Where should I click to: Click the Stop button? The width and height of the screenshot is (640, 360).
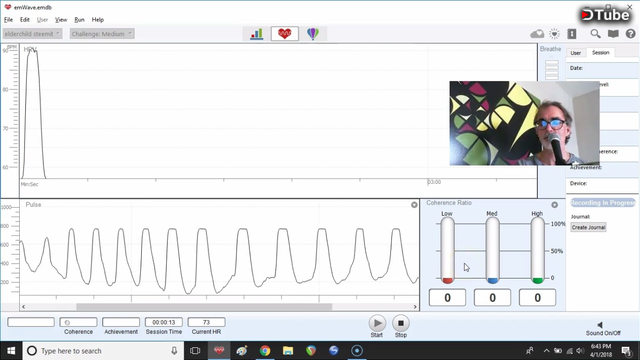pyautogui.click(x=401, y=323)
